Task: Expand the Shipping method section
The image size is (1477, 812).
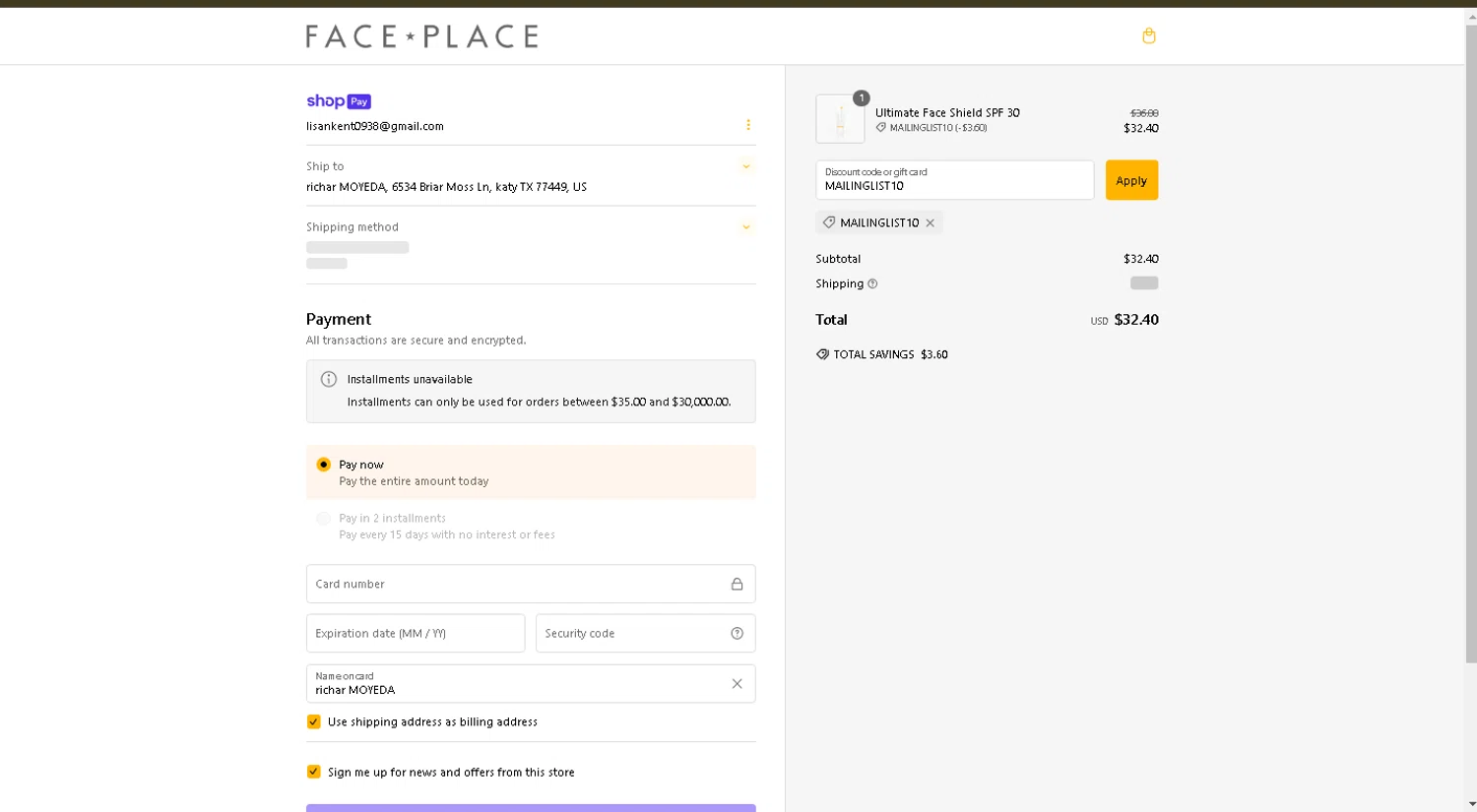Action: tap(746, 227)
